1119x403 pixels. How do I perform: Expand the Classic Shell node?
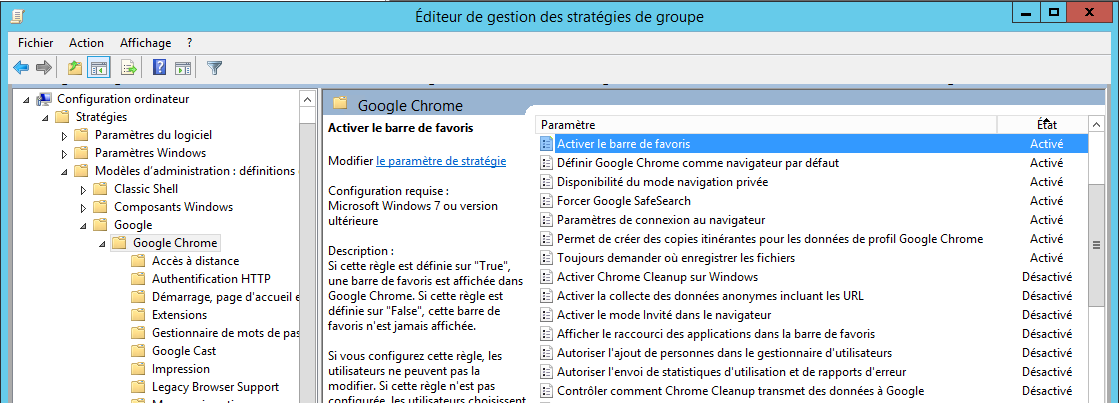pyautogui.click(x=83, y=189)
